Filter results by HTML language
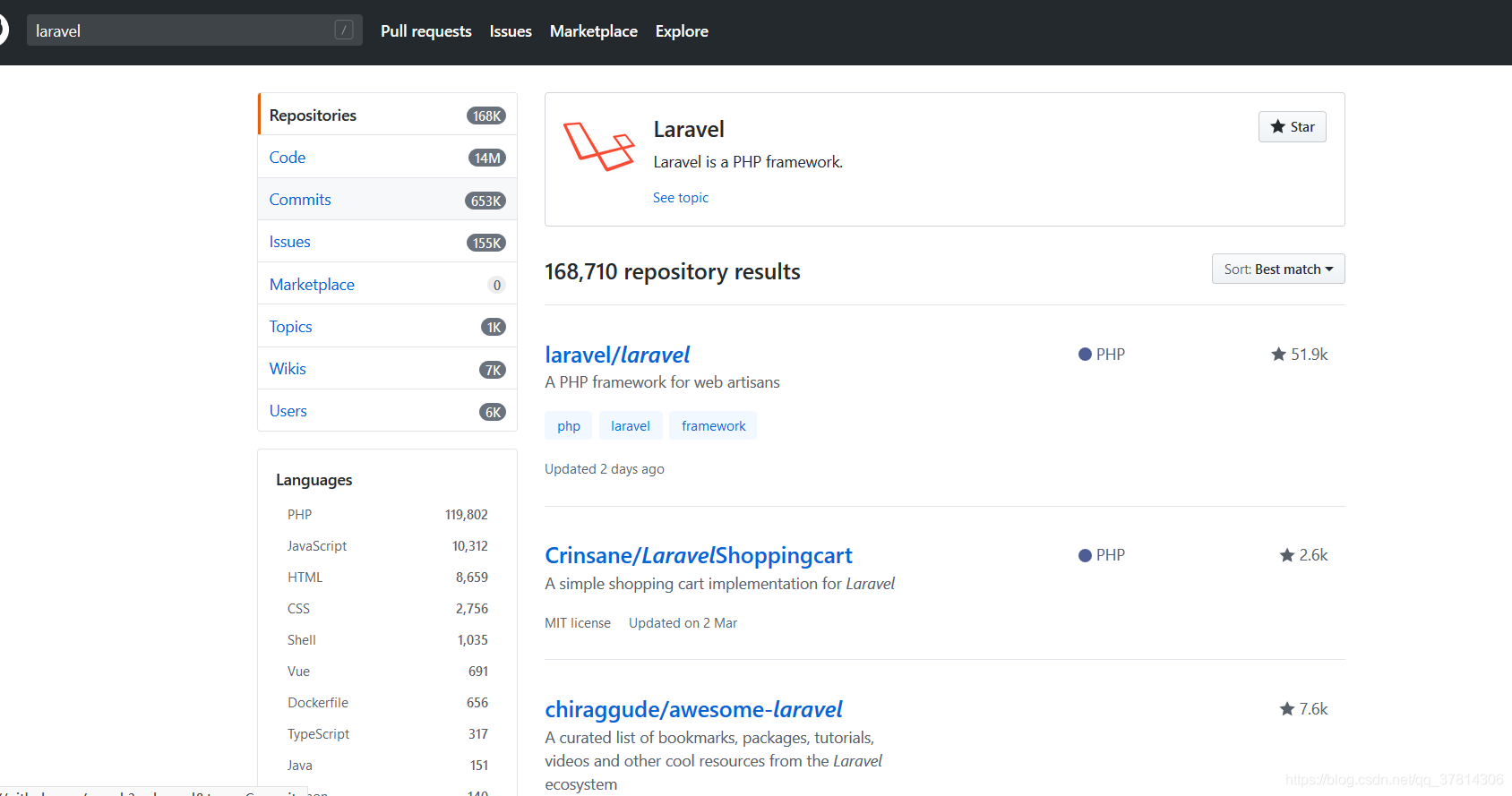1512x796 pixels. [x=387, y=578]
